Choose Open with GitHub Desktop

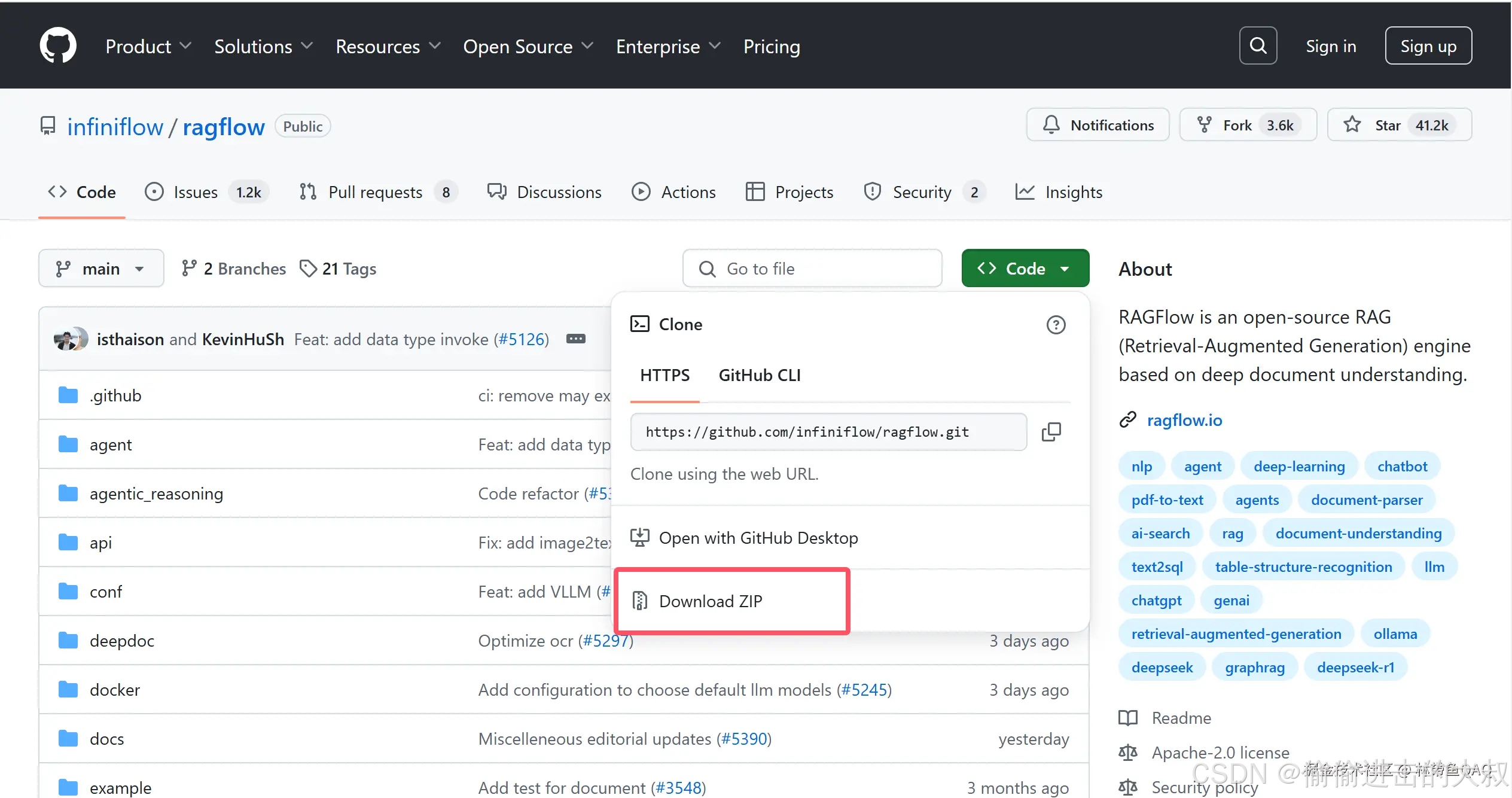pos(758,538)
